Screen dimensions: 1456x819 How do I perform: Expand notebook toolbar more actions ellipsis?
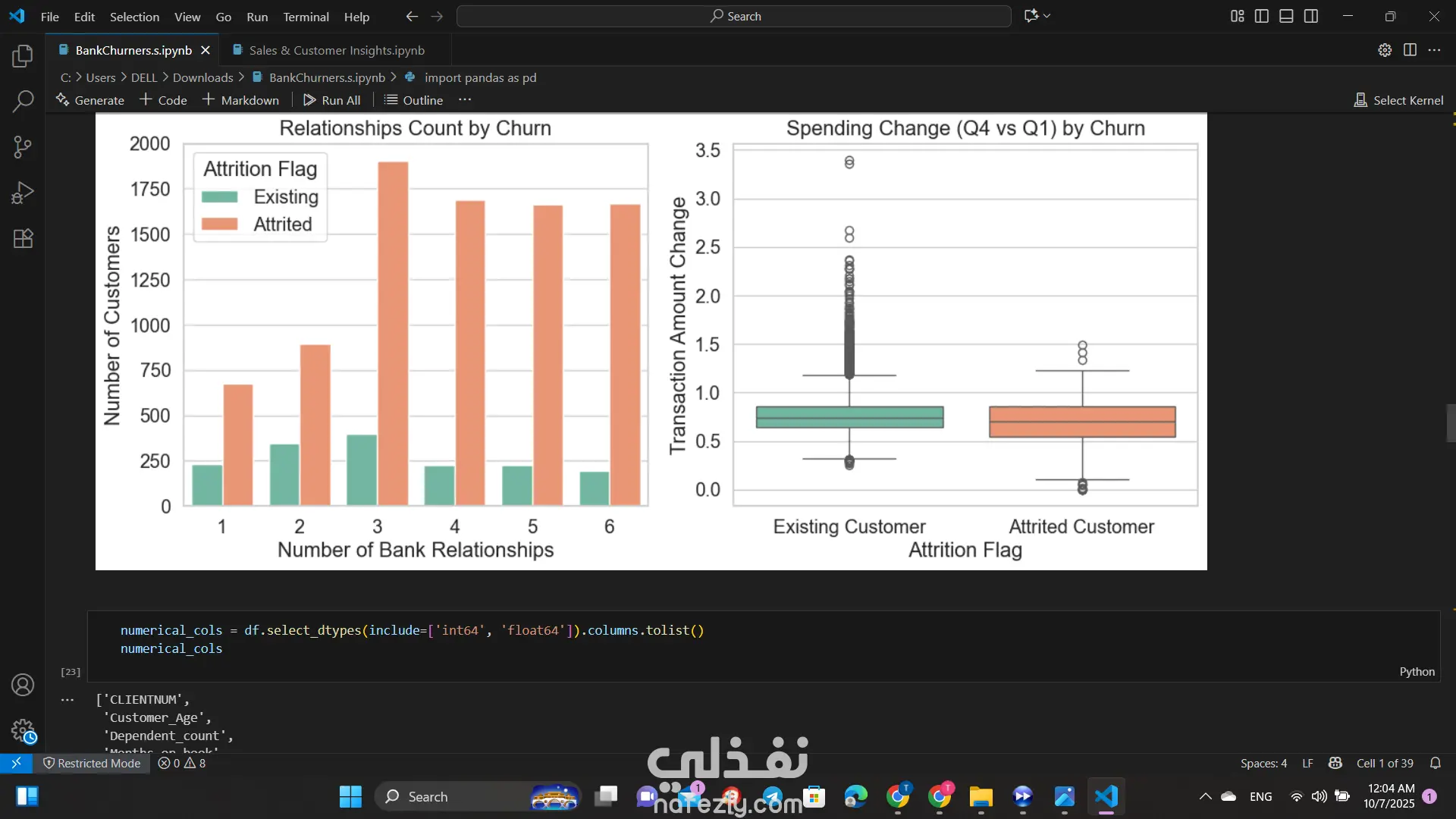point(465,100)
